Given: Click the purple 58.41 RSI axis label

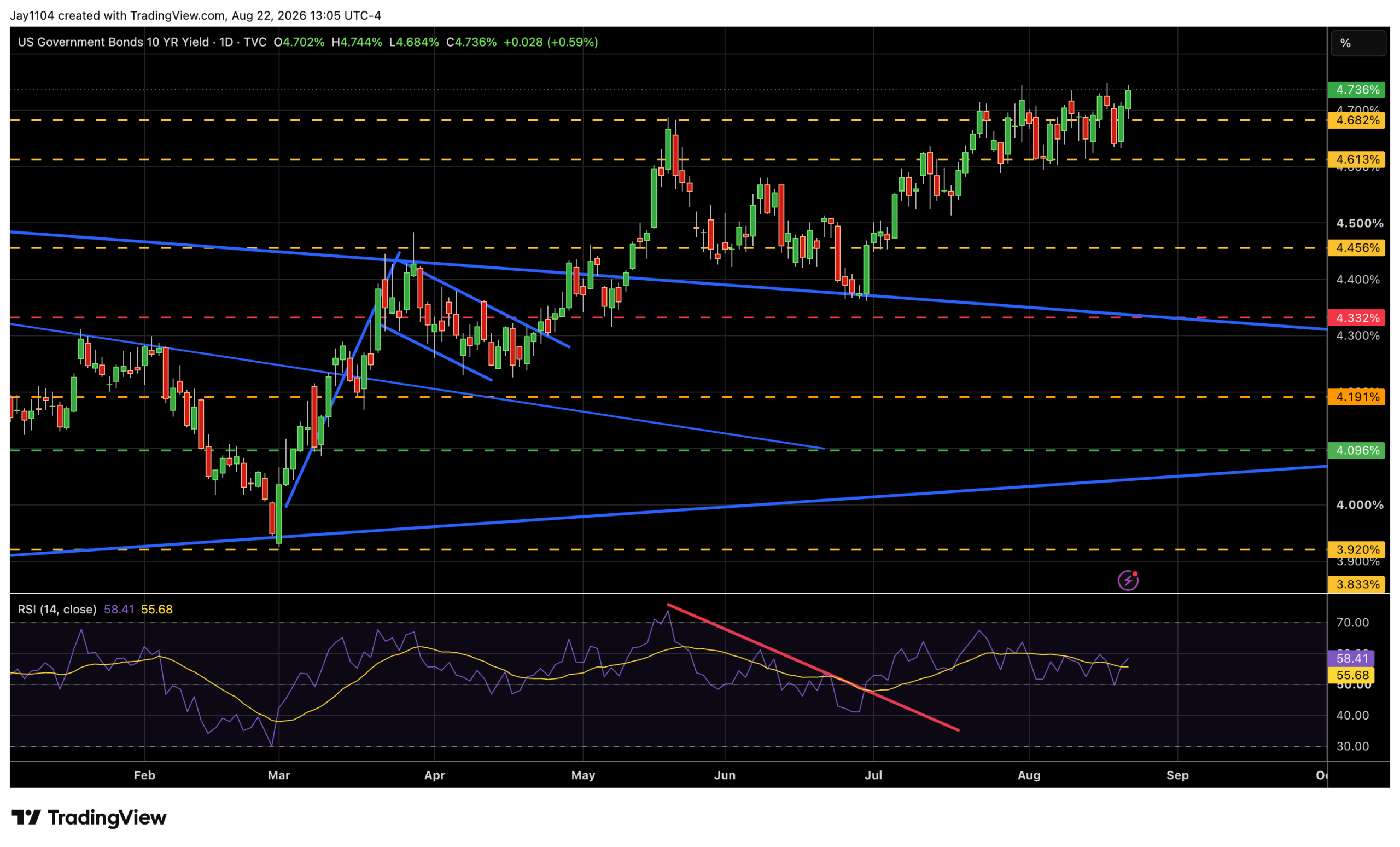Looking at the screenshot, I should pyautogui.click(x=1351, y=658).
